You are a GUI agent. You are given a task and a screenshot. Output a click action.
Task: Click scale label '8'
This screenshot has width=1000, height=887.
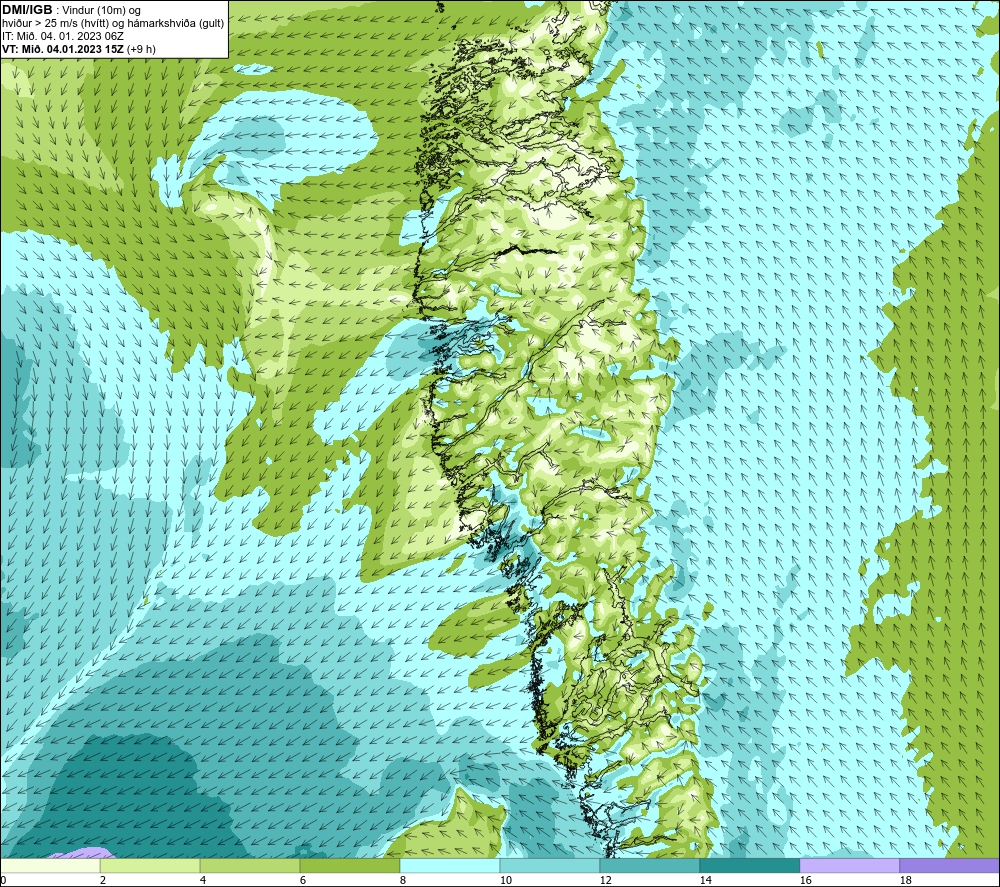[403, 880]
